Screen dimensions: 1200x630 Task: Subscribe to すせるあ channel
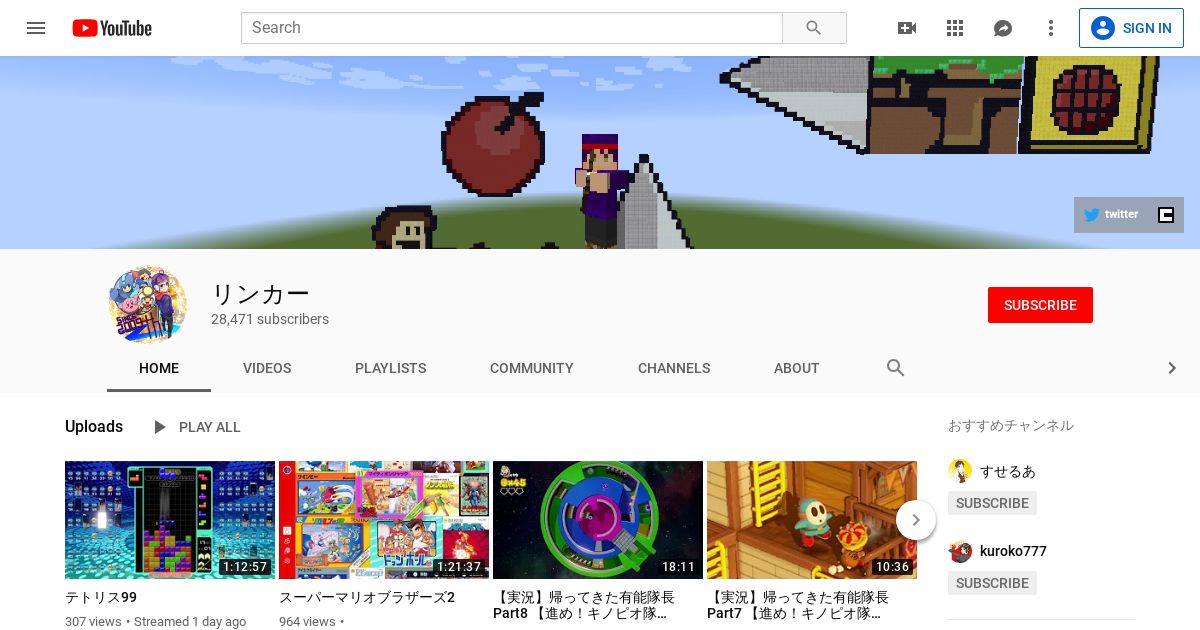click(992, 503)
